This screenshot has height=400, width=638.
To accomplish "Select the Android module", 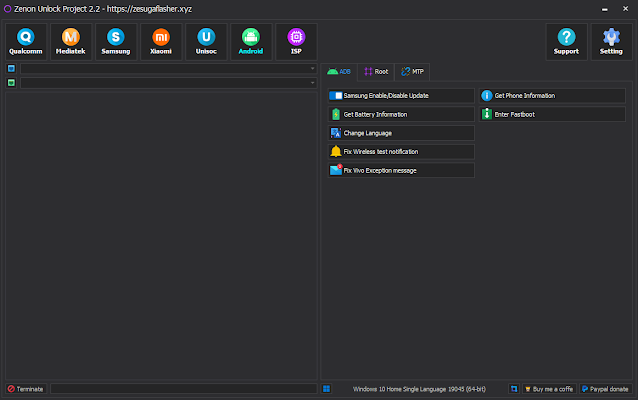I will coord(251,42).
